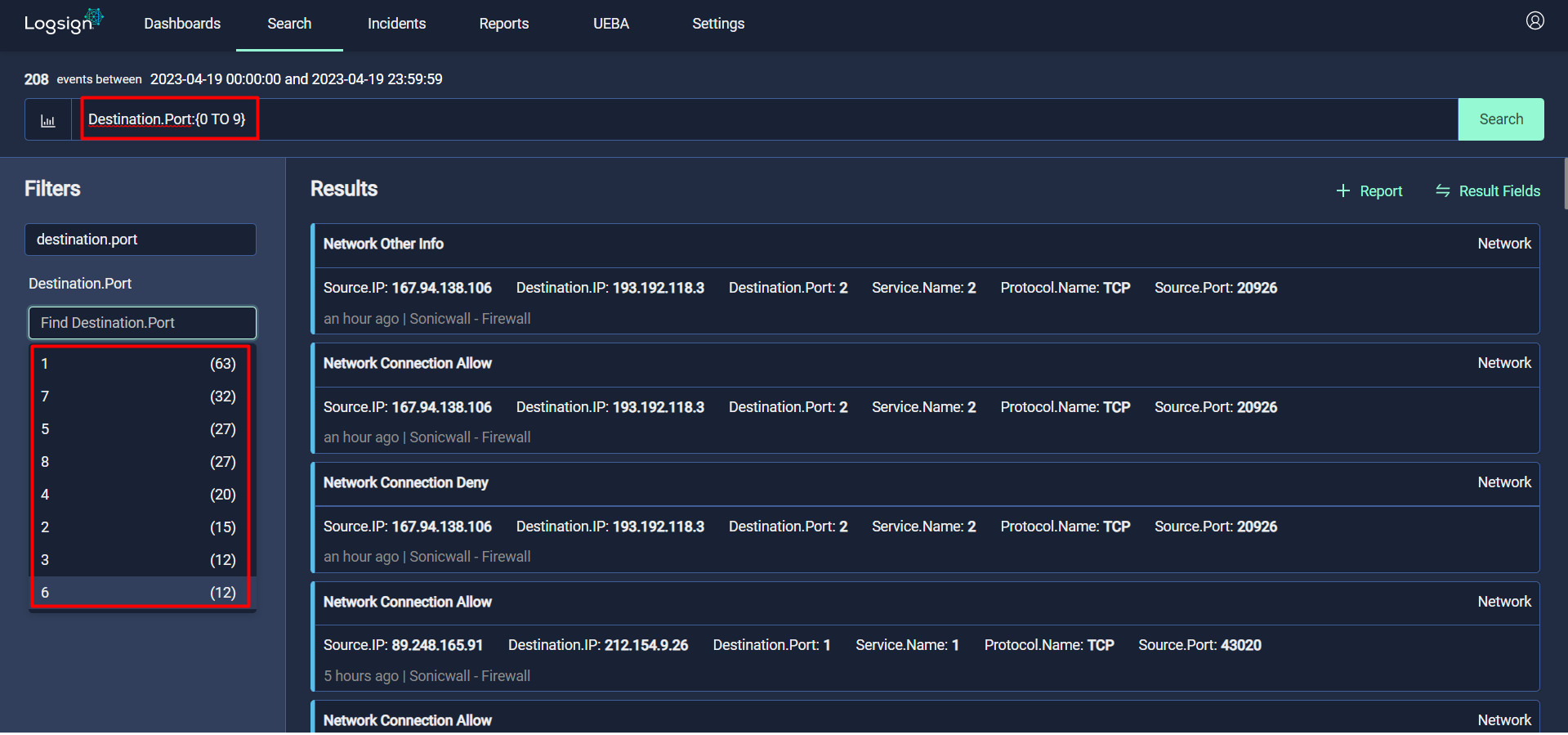Click the Destination.Port filter heading
Viewport: 1568px width, 735px height.
pos(80,284)
